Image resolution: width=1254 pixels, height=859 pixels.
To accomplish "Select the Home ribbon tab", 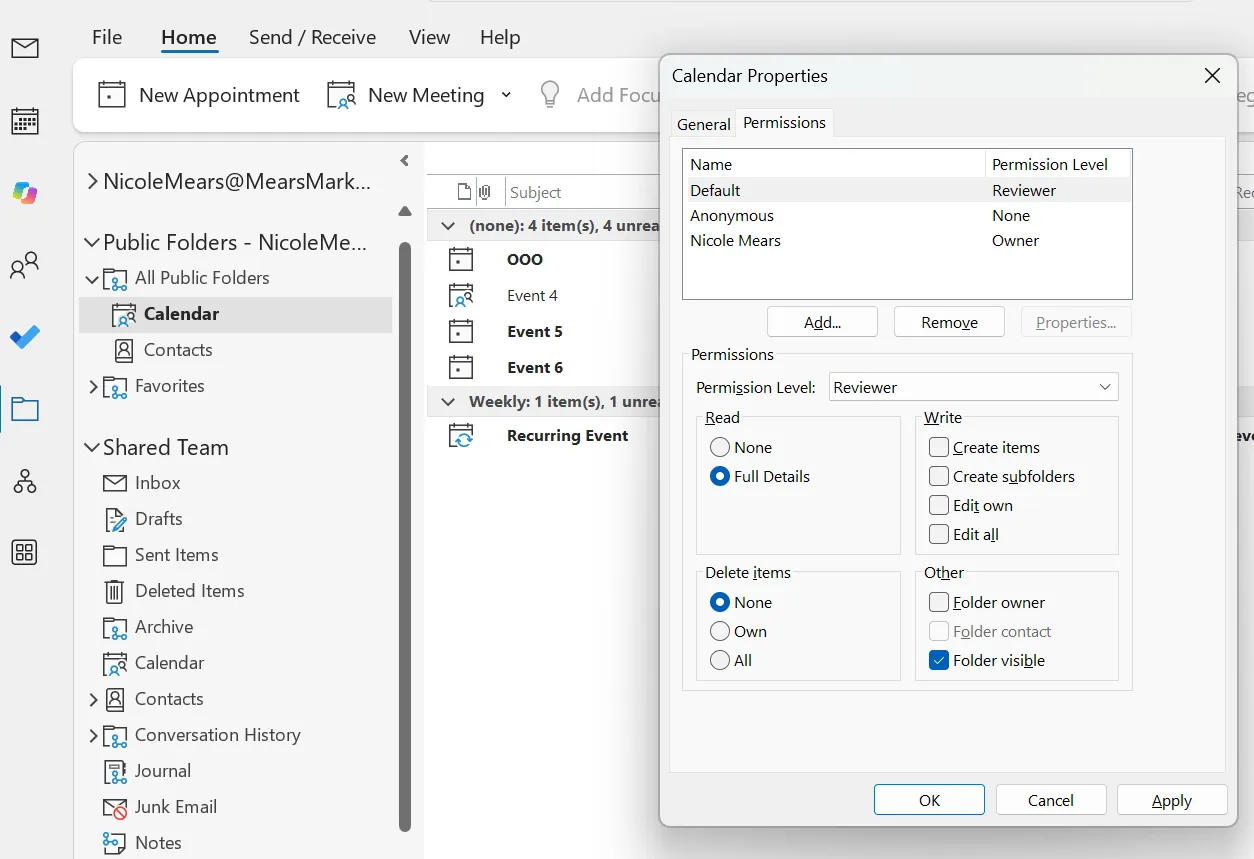I will (x=189, y=37).
